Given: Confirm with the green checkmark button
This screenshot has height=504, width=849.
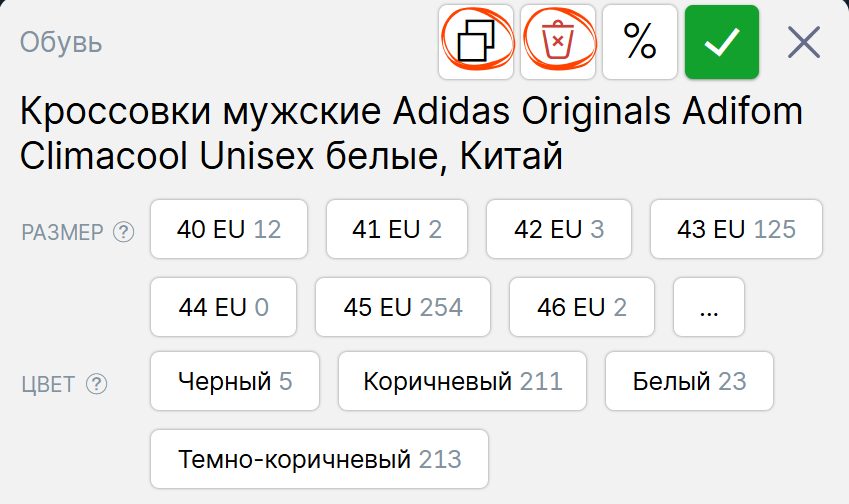Looking at the screenshot, I should coord(722,42).
